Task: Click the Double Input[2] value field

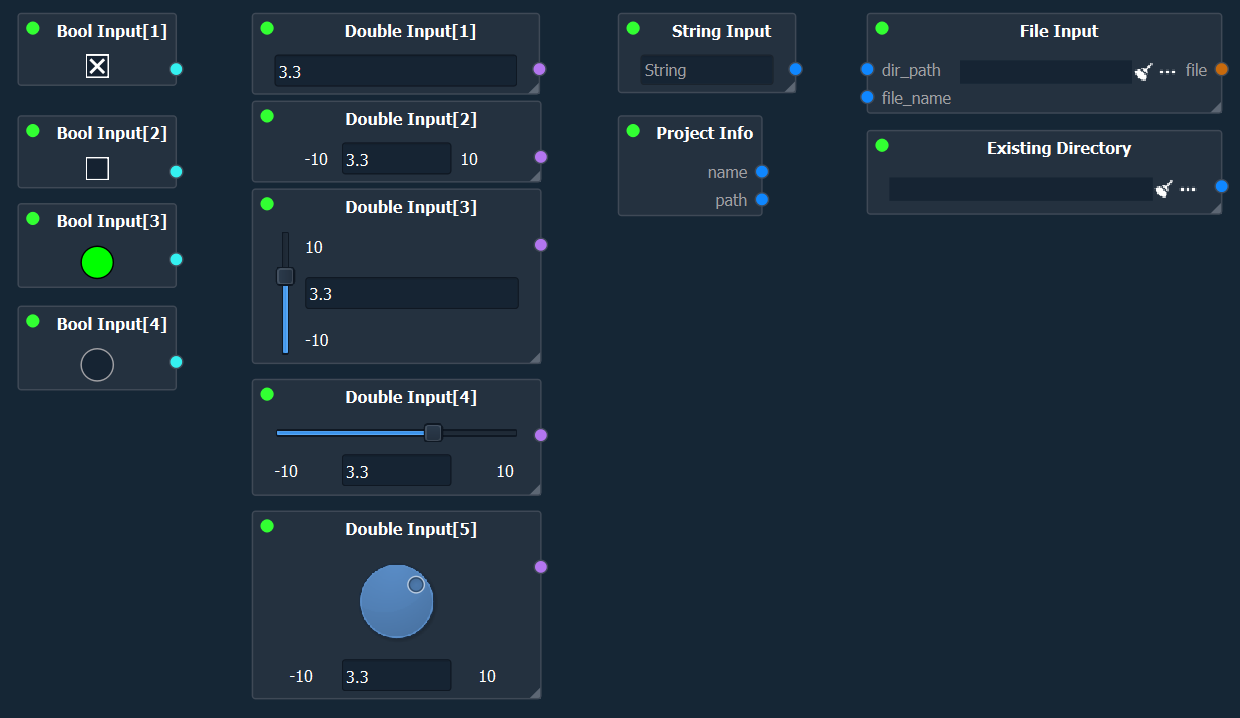Action: pyautogui.click(x=396, y=159)
